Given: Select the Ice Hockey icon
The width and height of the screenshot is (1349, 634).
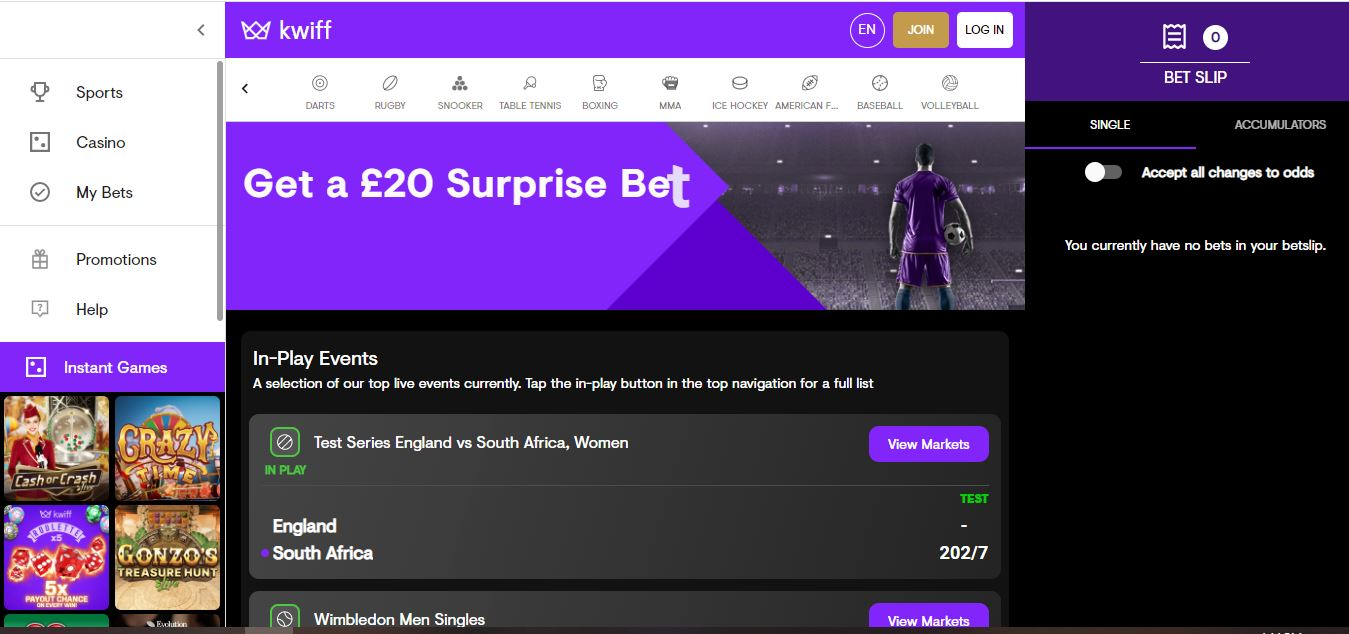Looking at the screenshot, I should coord(740,84).
